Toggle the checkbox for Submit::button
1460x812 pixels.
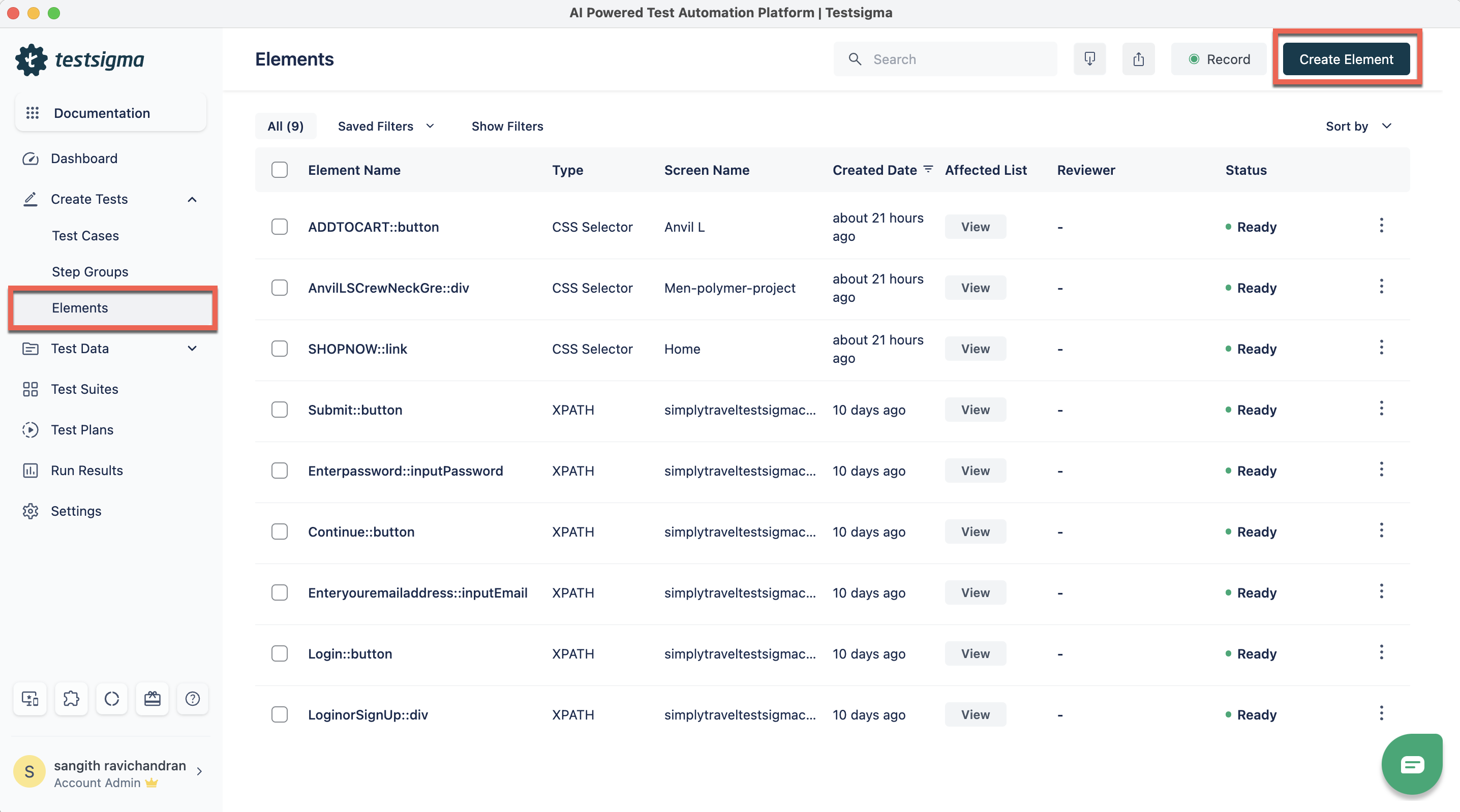[280, 409]
